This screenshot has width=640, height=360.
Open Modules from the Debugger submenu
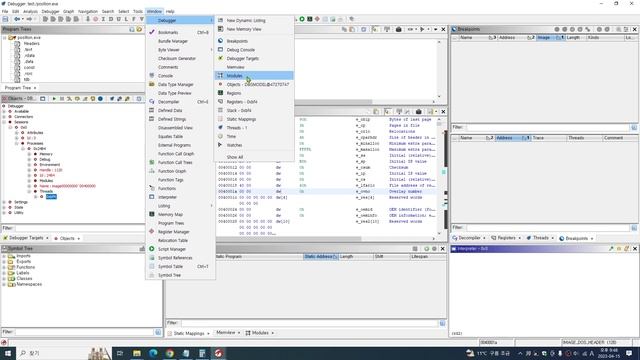pos(253,76)
